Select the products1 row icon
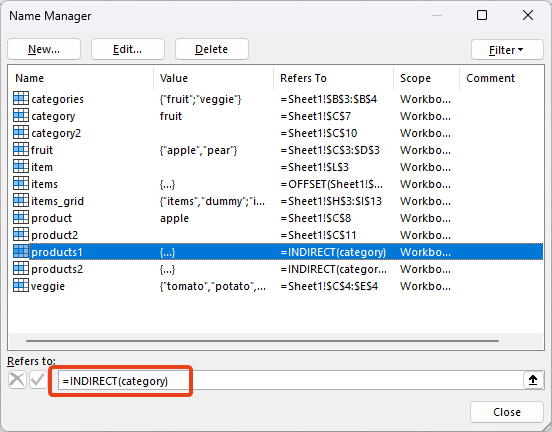The height and width of the screenshot is (432, 552). pos(21,251)
